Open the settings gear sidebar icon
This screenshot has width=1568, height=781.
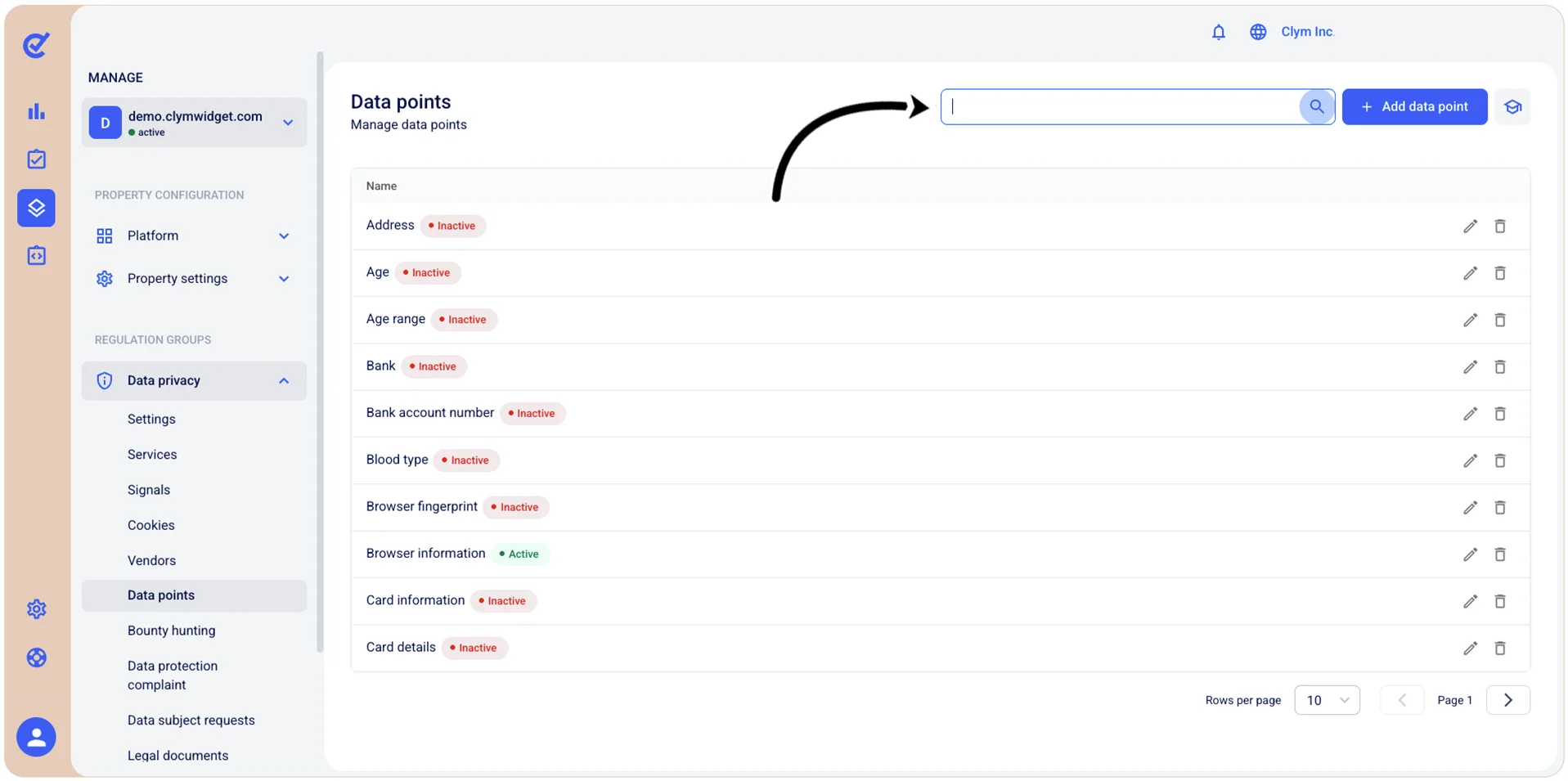36,609
